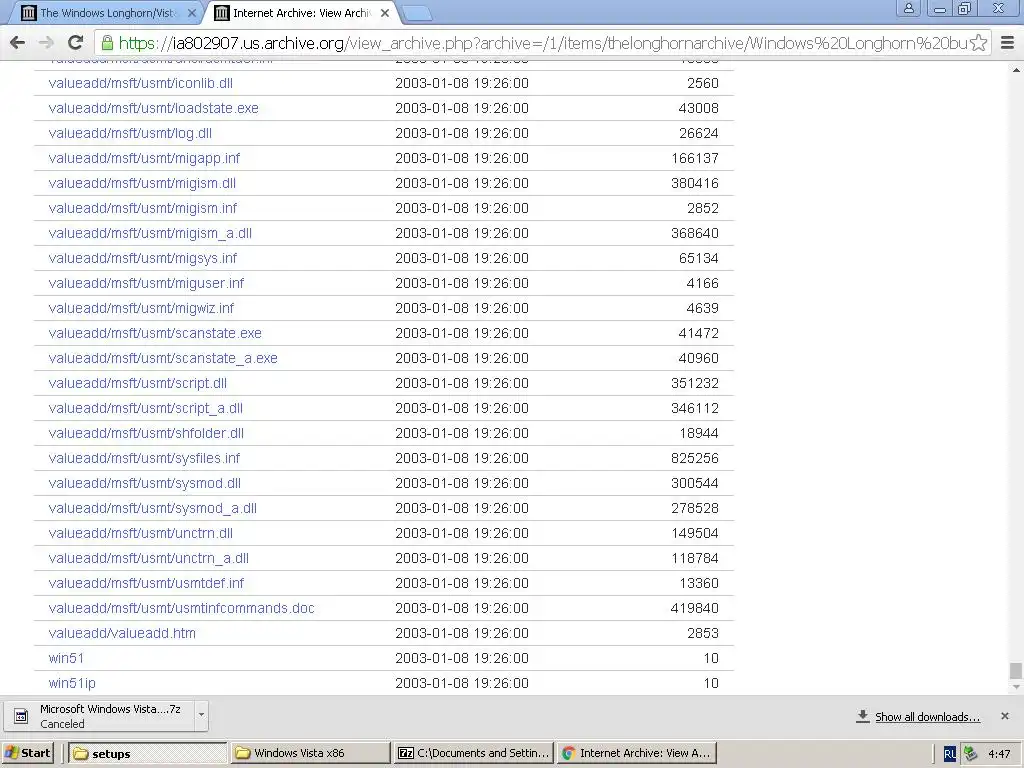Screen dimensions: 1024x768
Task: Expand the download item options arrow
Action: (x=202, y=716)
